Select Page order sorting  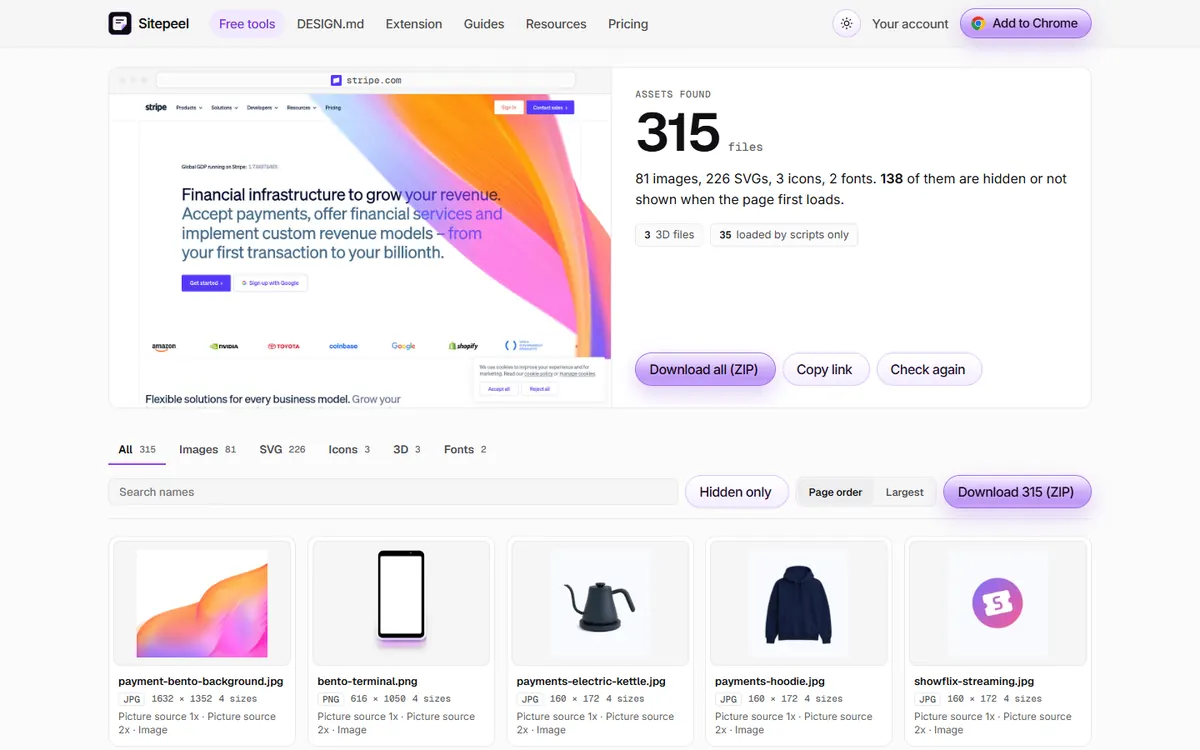835,492
